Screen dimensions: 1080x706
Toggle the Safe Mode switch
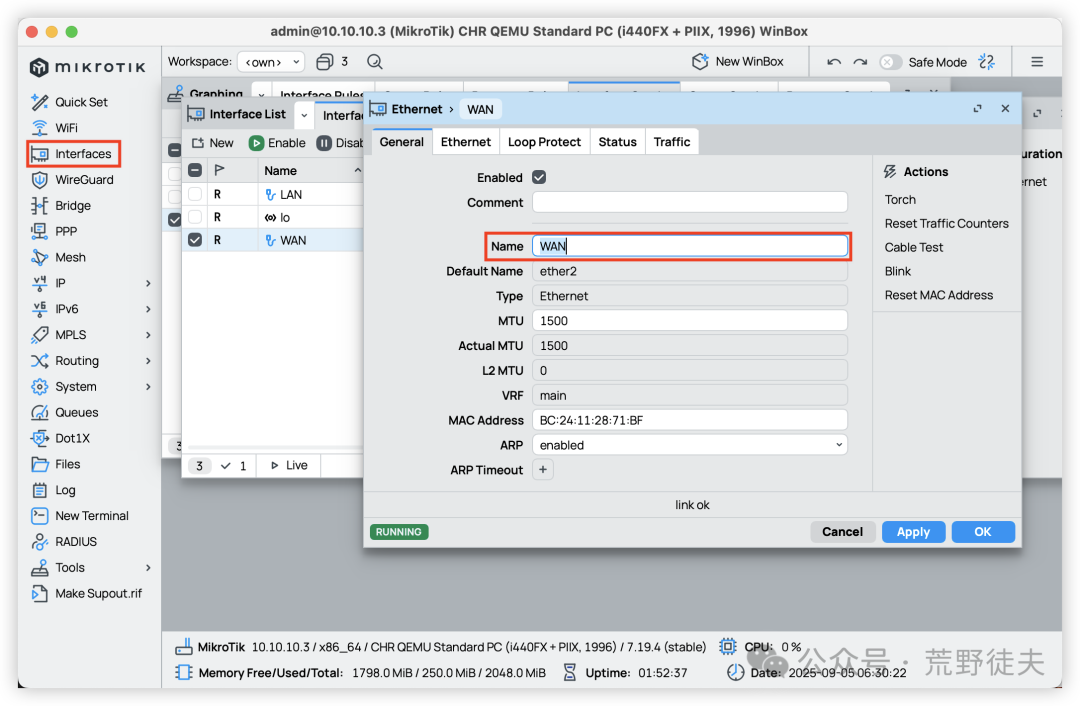point(890,62)
